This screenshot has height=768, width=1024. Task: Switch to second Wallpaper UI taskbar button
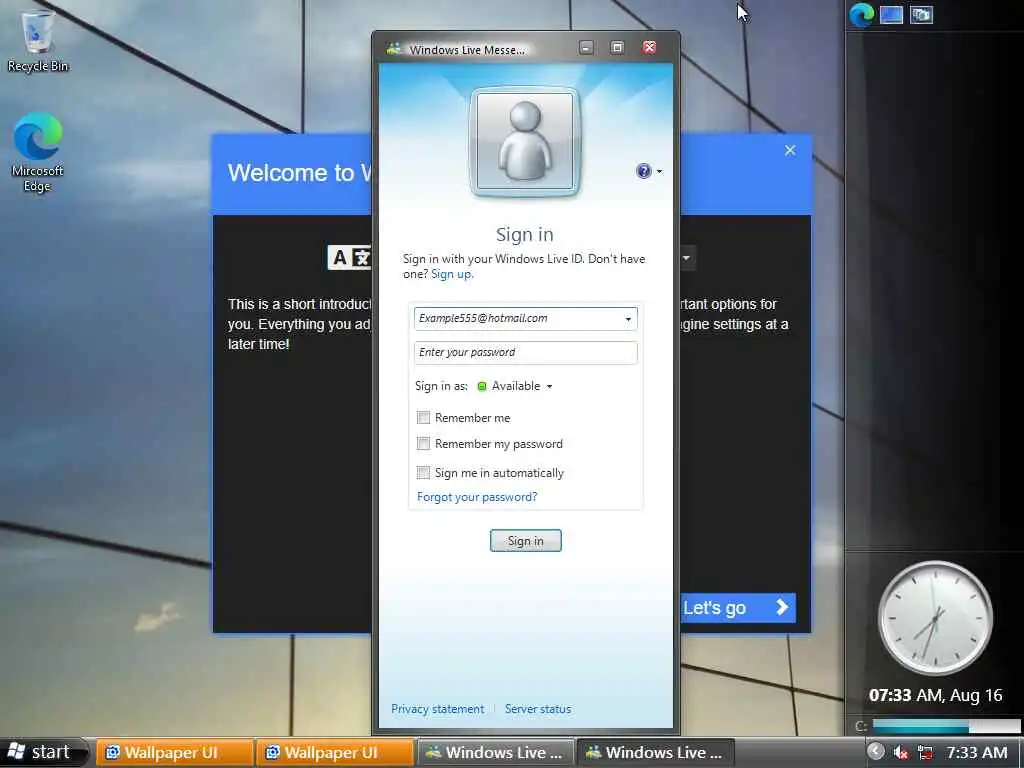point(335,752)
